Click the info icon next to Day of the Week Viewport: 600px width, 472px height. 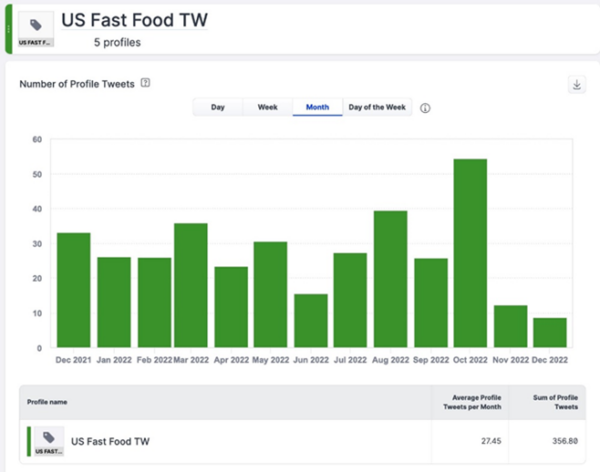pos(425,108)
